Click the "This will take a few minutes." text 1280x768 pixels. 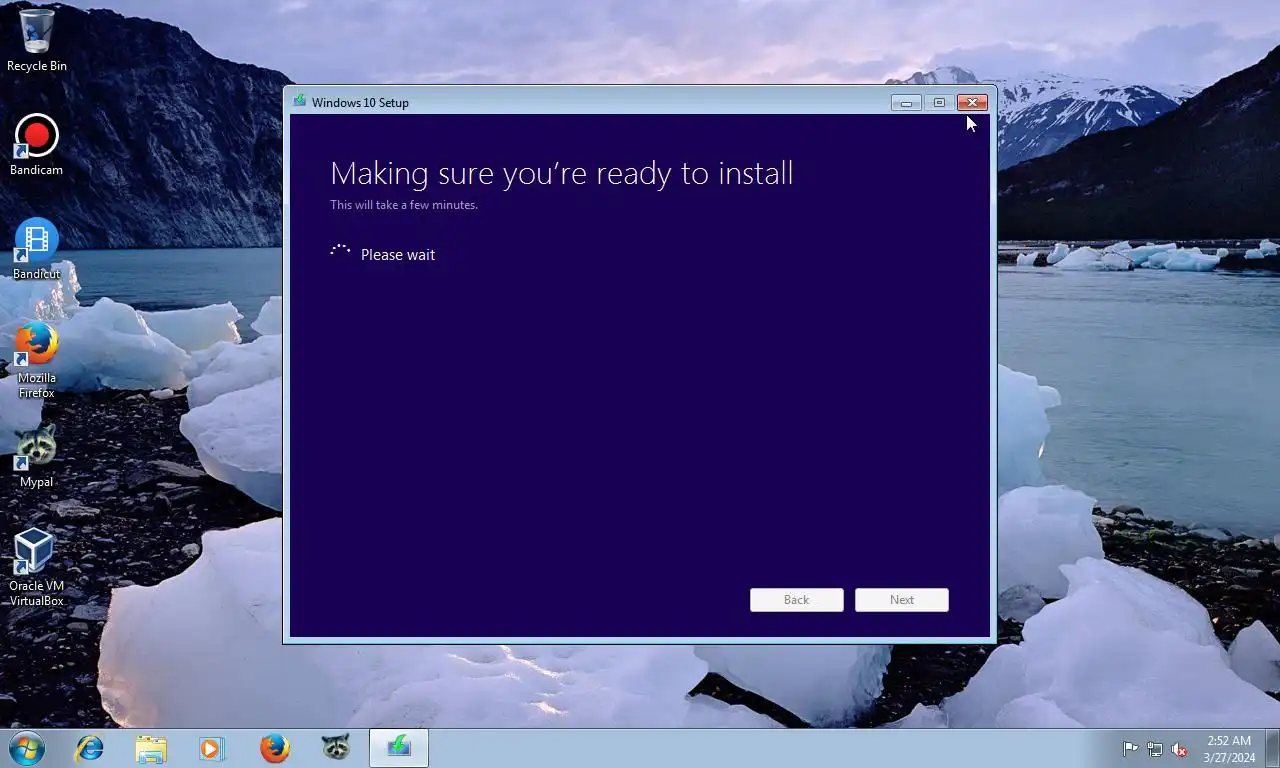coord(404,205)
